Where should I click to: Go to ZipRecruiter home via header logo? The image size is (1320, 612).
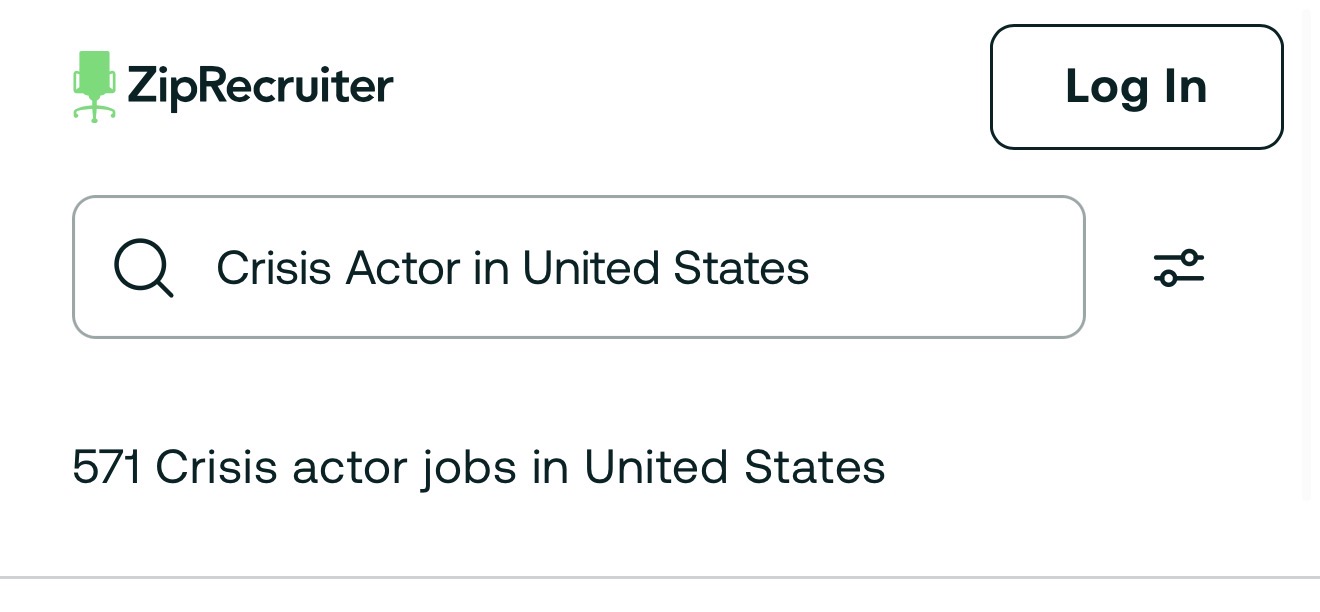click(x=233, y=86)
